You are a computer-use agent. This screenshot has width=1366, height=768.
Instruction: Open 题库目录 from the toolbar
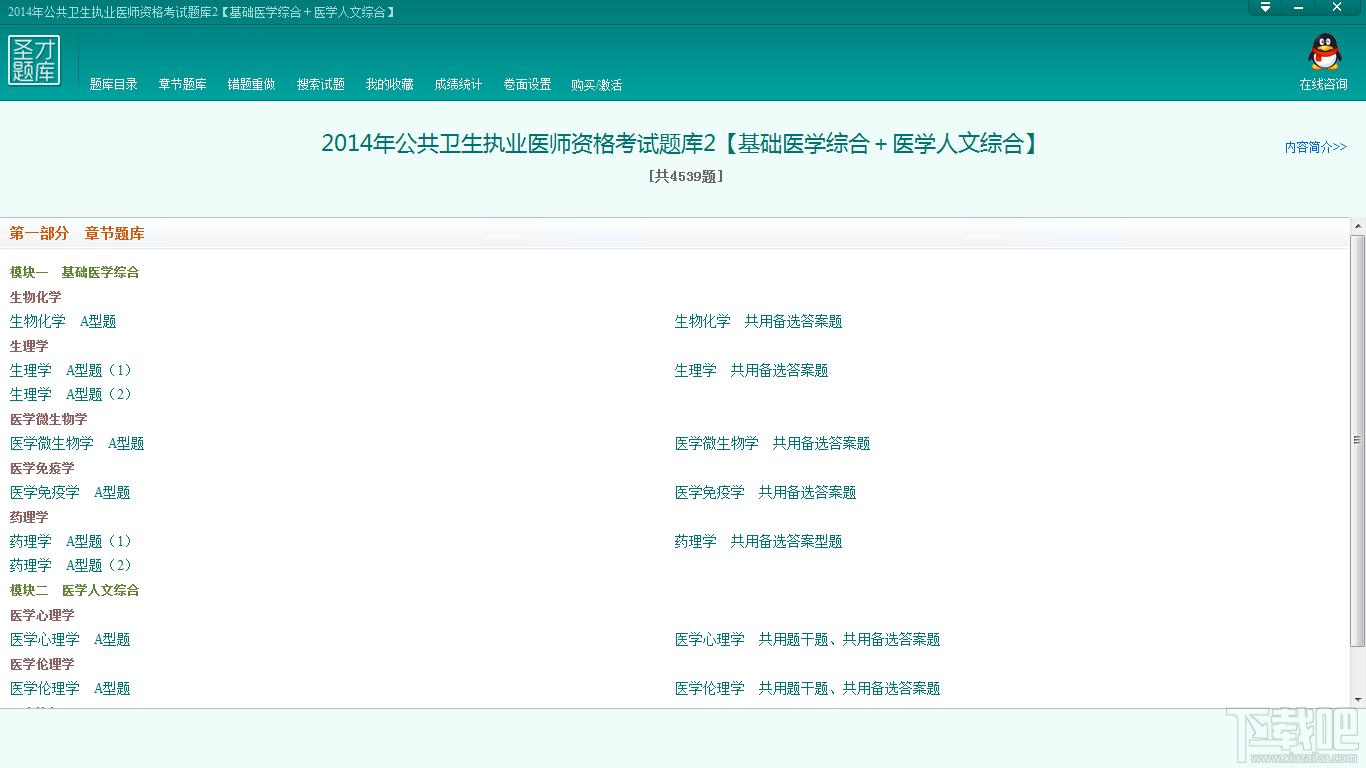[x=113, y=84]
